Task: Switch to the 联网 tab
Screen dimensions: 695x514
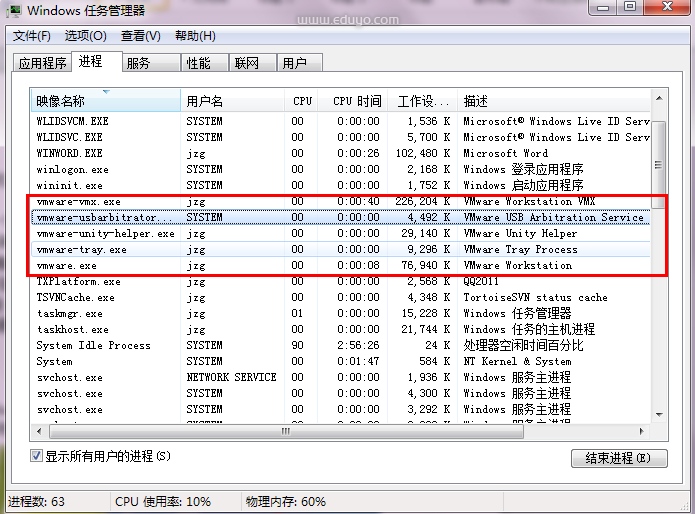Action: click(x=246, y=63)
